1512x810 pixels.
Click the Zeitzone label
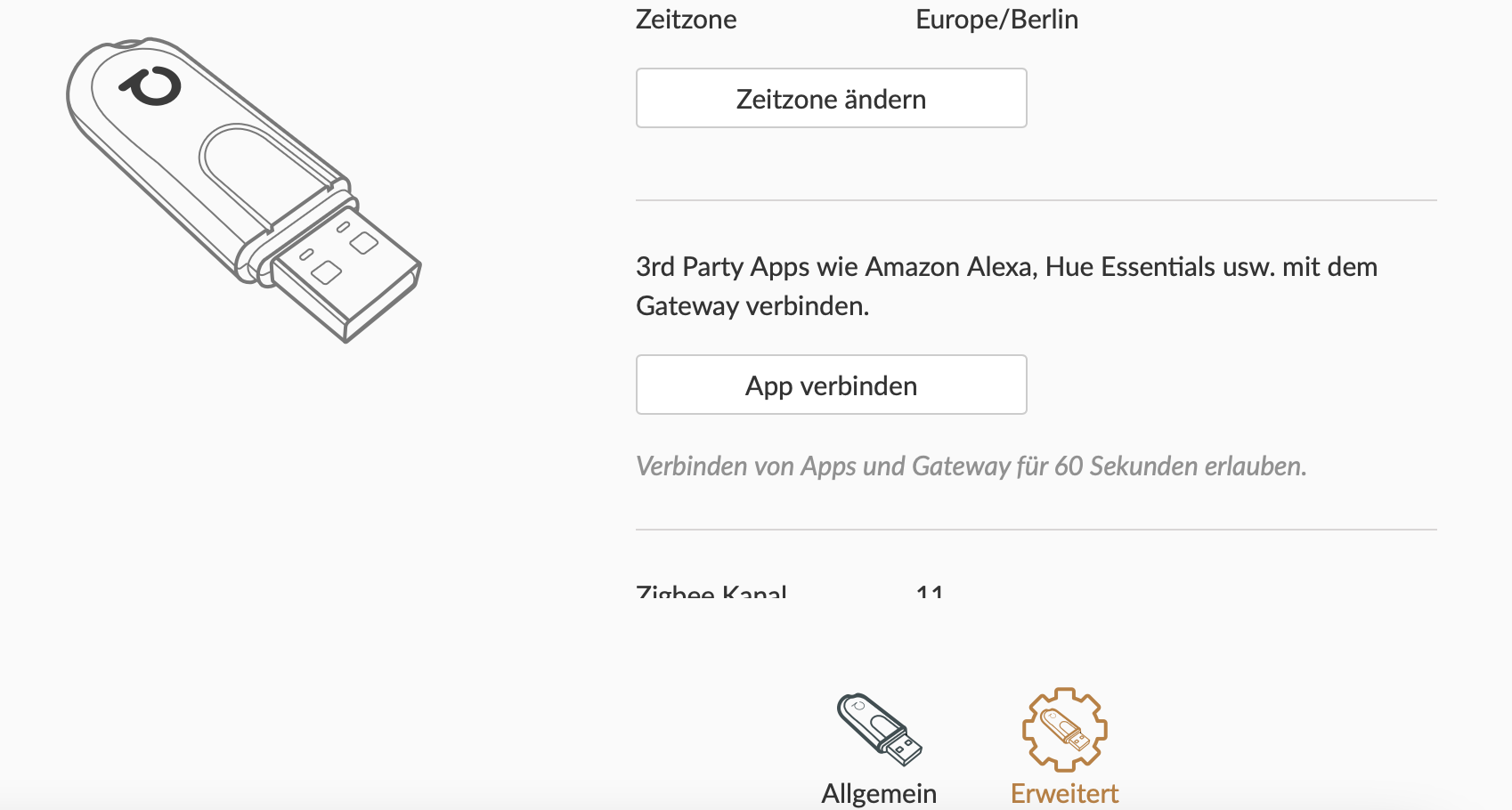686,19
